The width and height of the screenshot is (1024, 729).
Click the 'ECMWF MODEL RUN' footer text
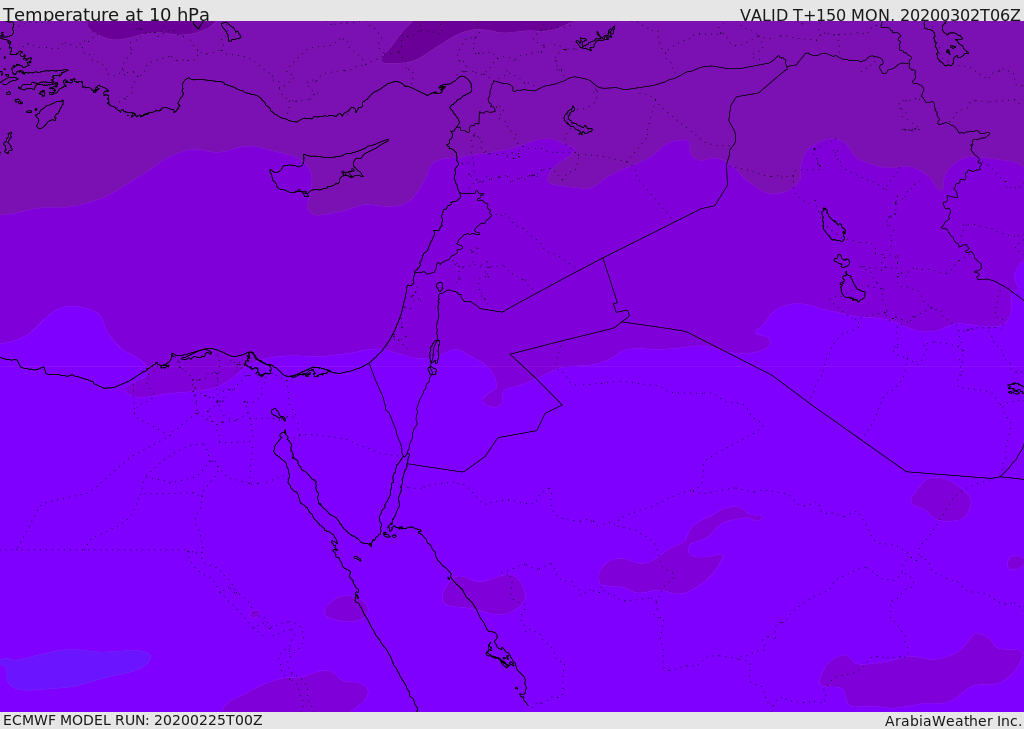[132, 720]
